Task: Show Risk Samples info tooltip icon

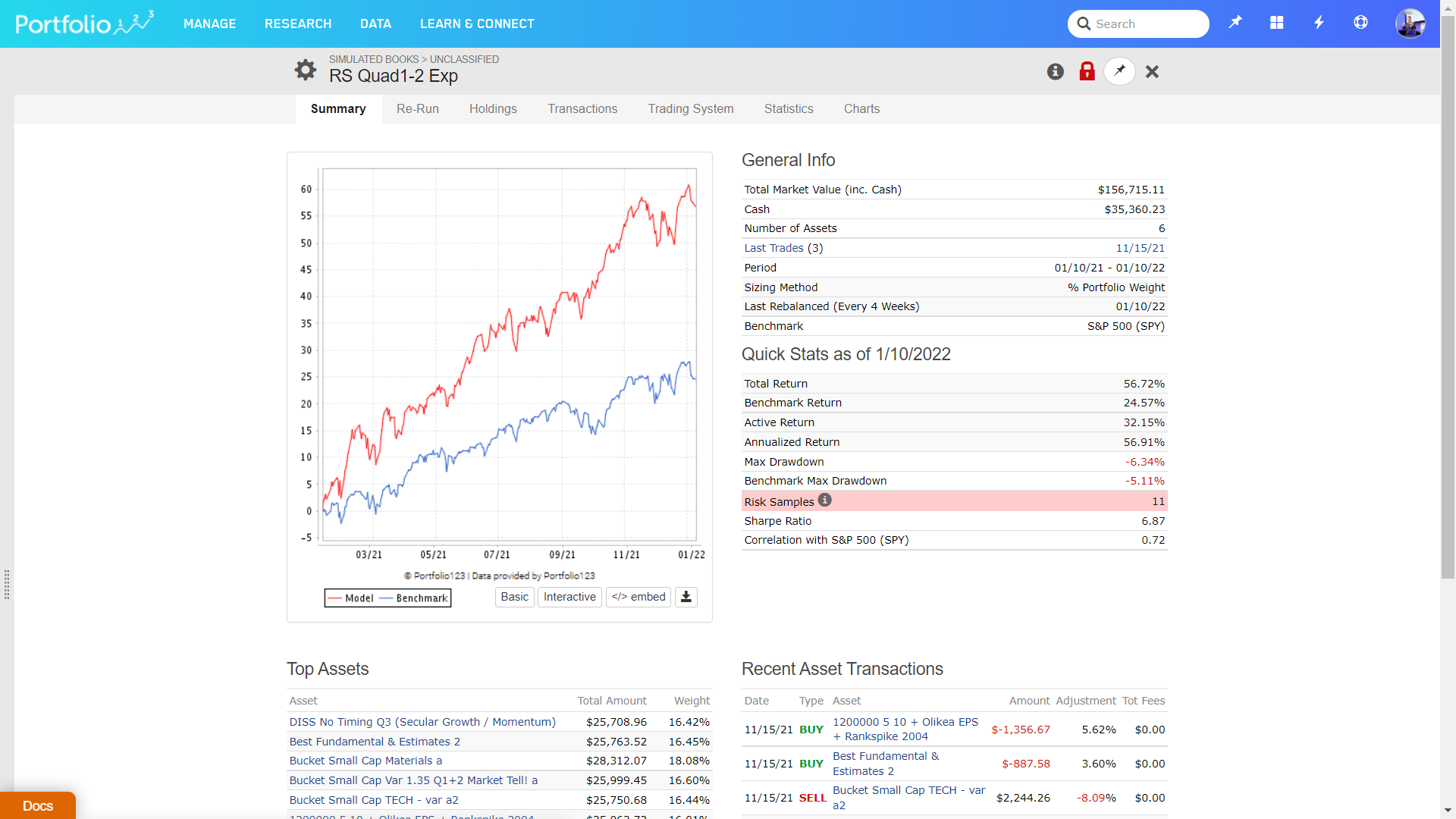Action: pyautogui.click(x=825, y=500)
